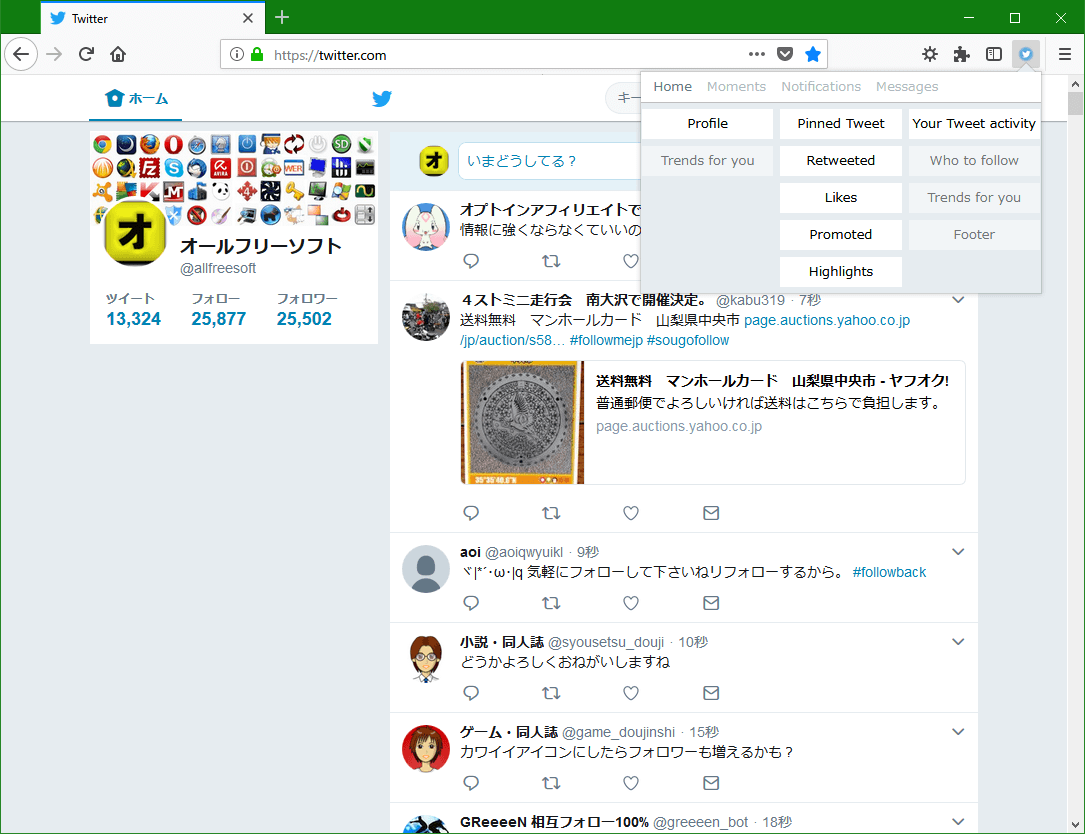Close the Twitter browser tab

point(248,18)
